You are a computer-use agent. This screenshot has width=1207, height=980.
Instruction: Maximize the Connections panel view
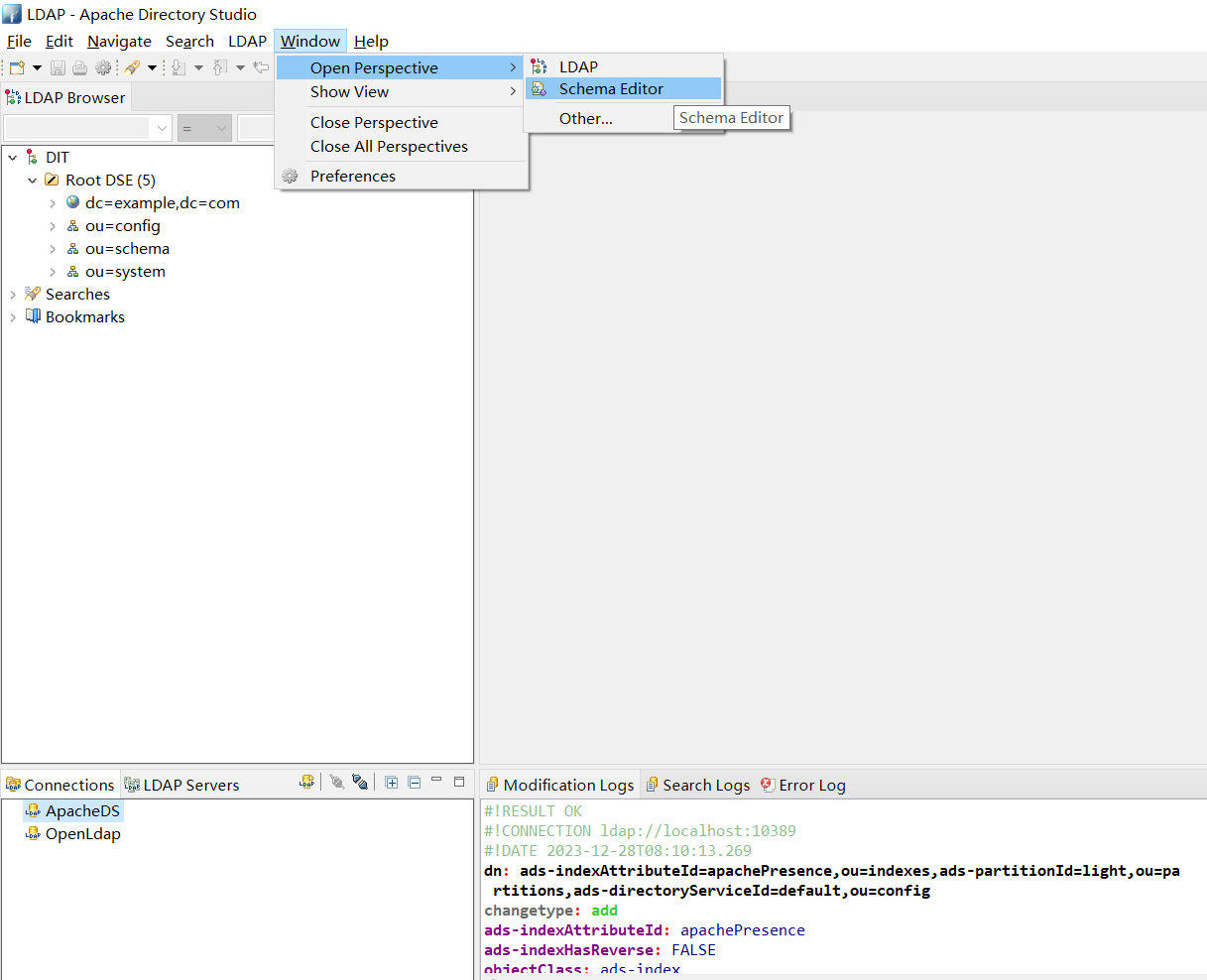tap(459, 782)
